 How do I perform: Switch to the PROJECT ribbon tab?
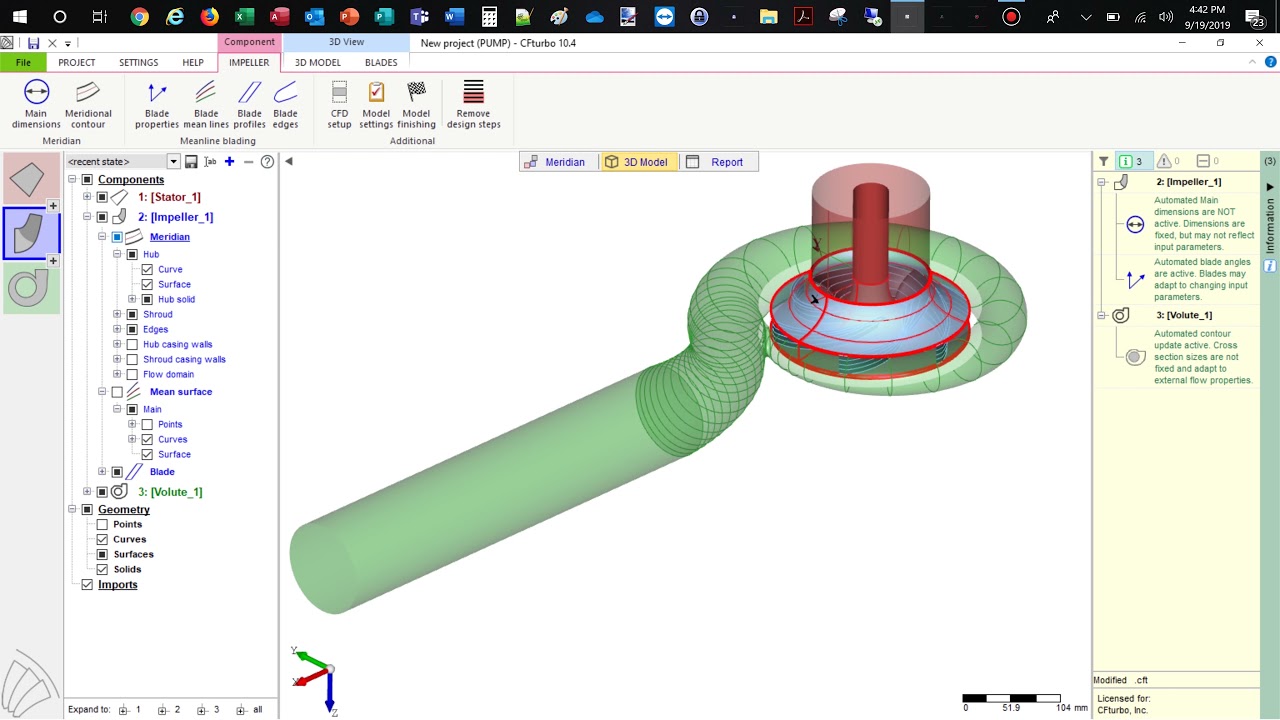[77, 62]
